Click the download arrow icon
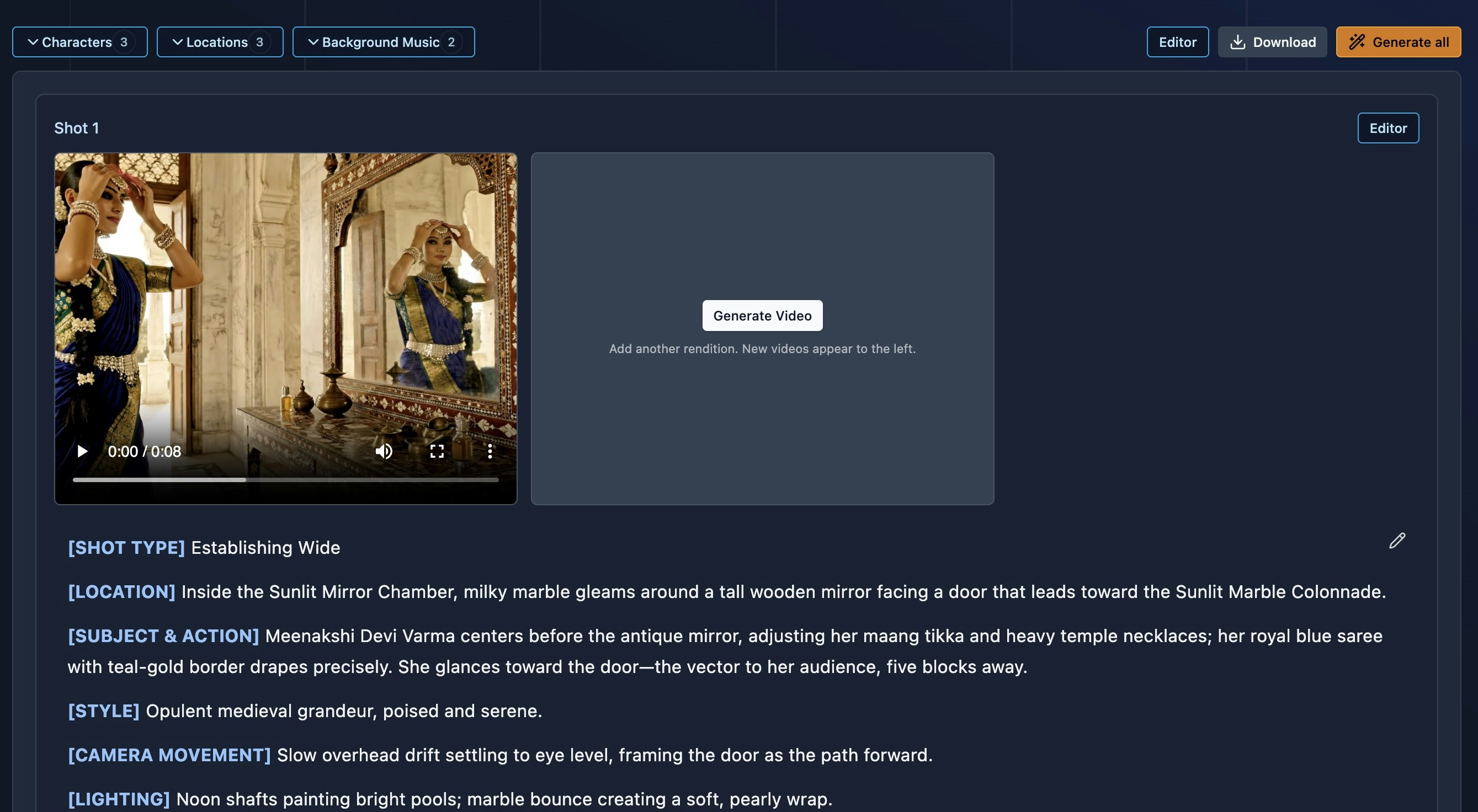 point(1238,41)
